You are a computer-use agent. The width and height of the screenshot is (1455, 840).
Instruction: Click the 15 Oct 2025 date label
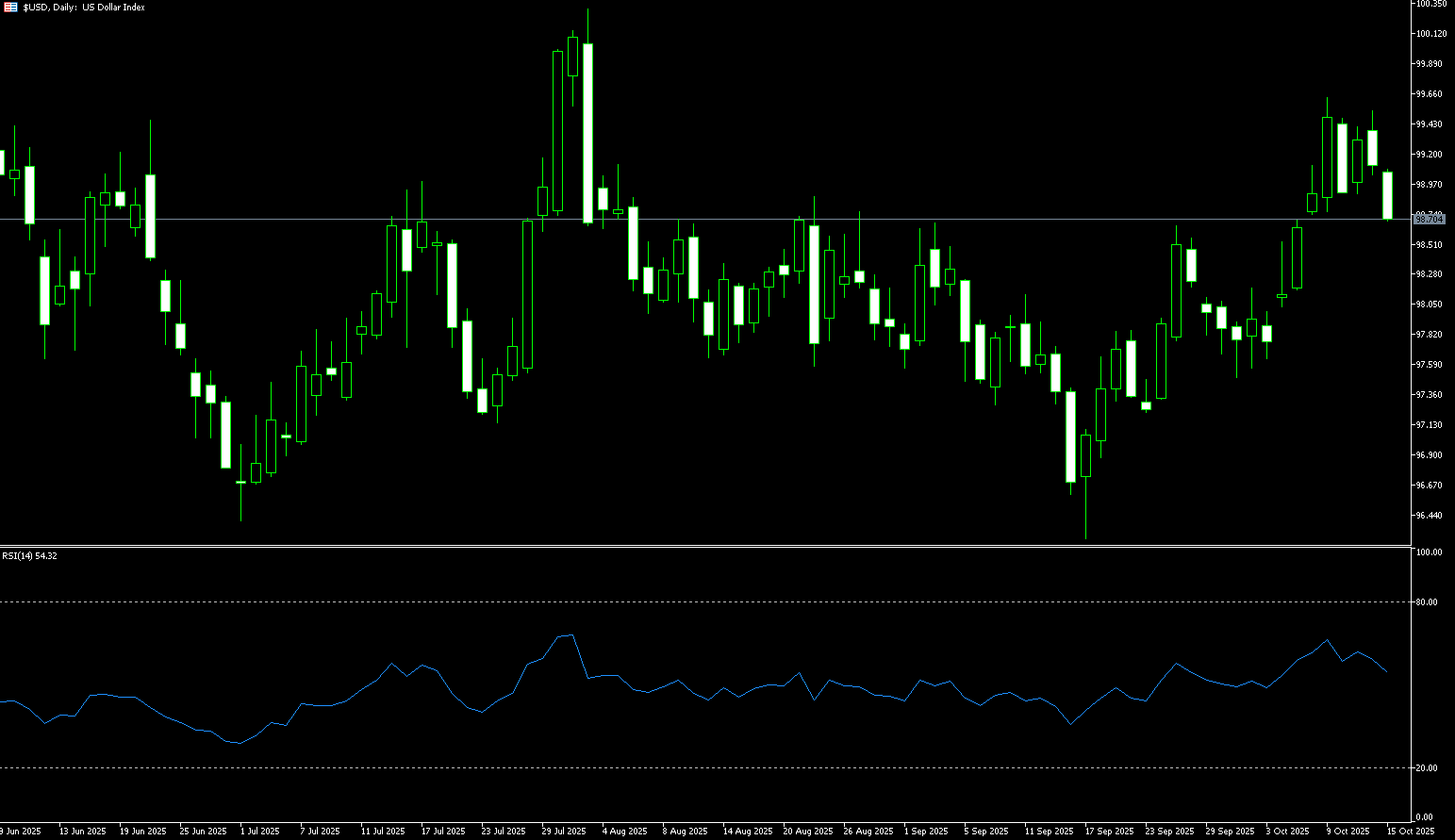coord(1410,832)
